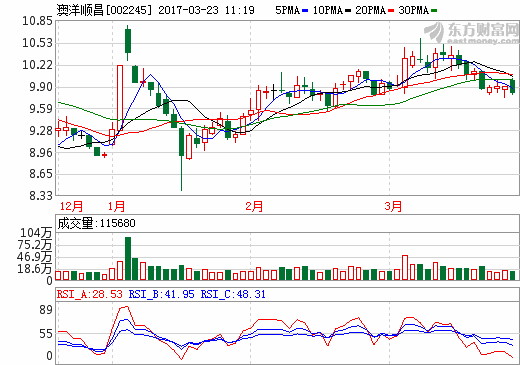Click the 18.6万 volume axis label
The height and width of the screenshot is (365, 520).
[x=35, y=269]
